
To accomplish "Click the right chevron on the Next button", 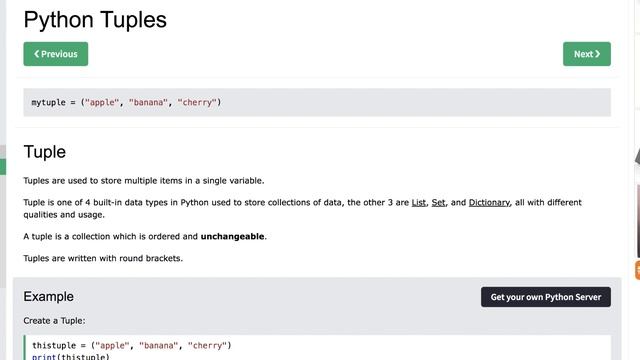I will 598,54.
